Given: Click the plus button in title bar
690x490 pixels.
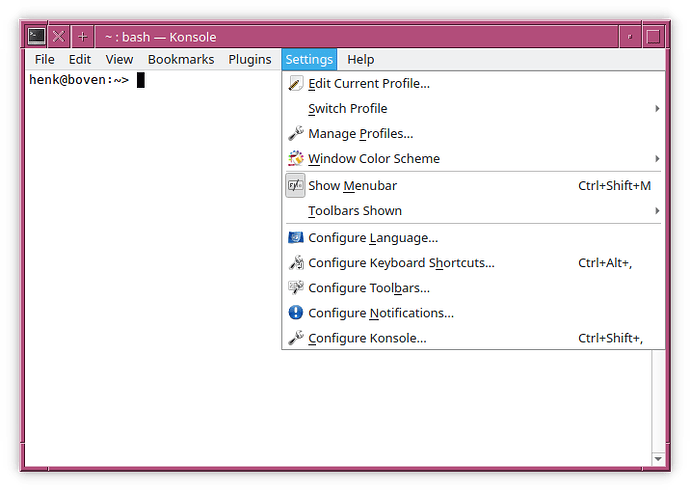Looking at the screenshot, I should [83, 36].
